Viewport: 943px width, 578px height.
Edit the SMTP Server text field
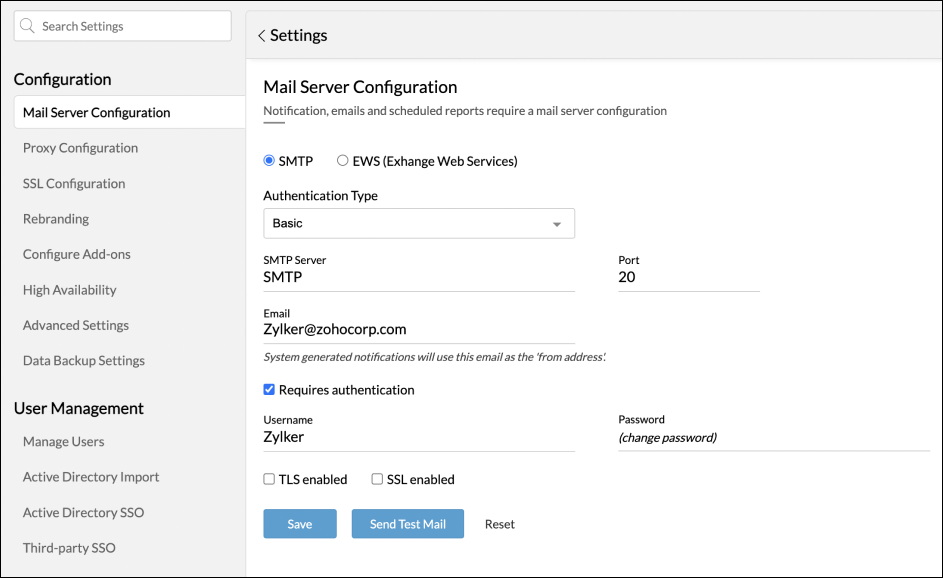click(418, 278)
